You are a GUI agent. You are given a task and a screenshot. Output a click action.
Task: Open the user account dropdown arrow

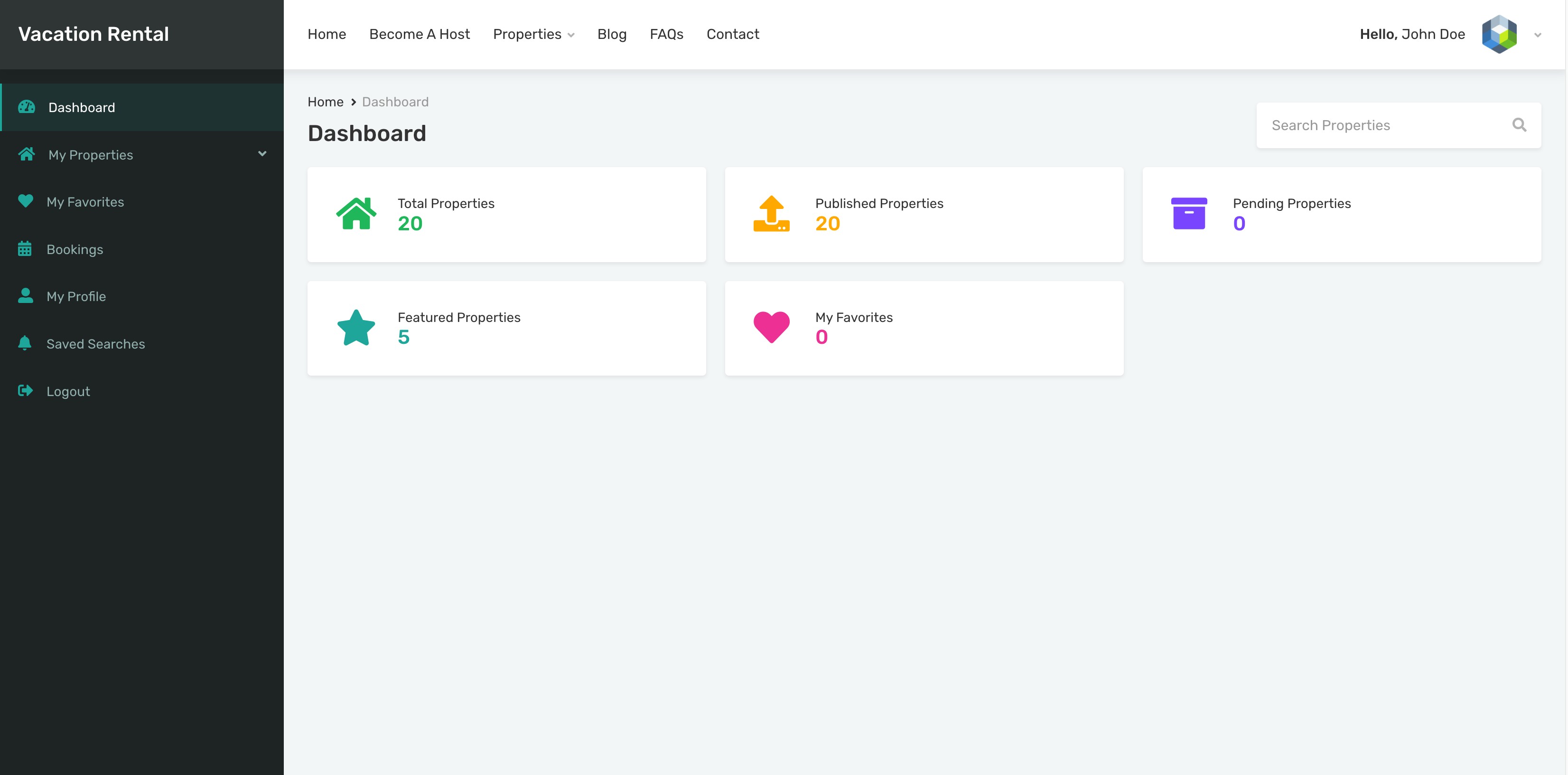point(1538,35)
